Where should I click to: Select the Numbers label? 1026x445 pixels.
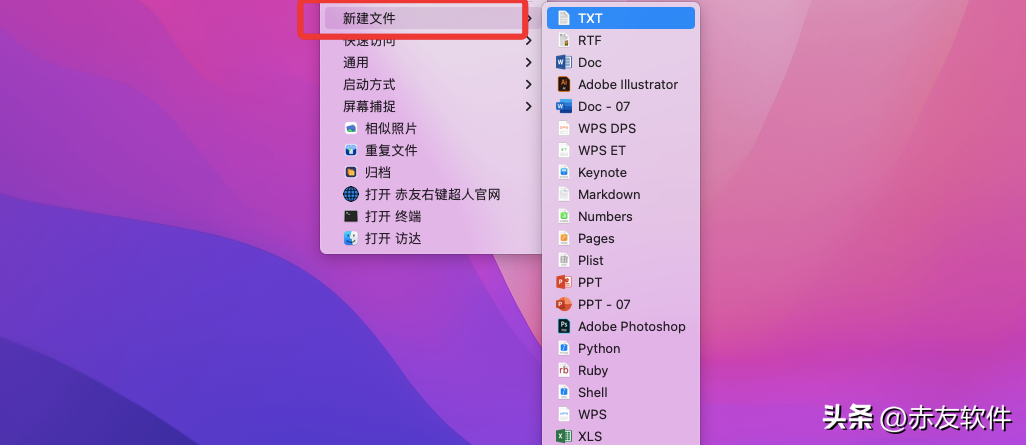pos(605,216)
